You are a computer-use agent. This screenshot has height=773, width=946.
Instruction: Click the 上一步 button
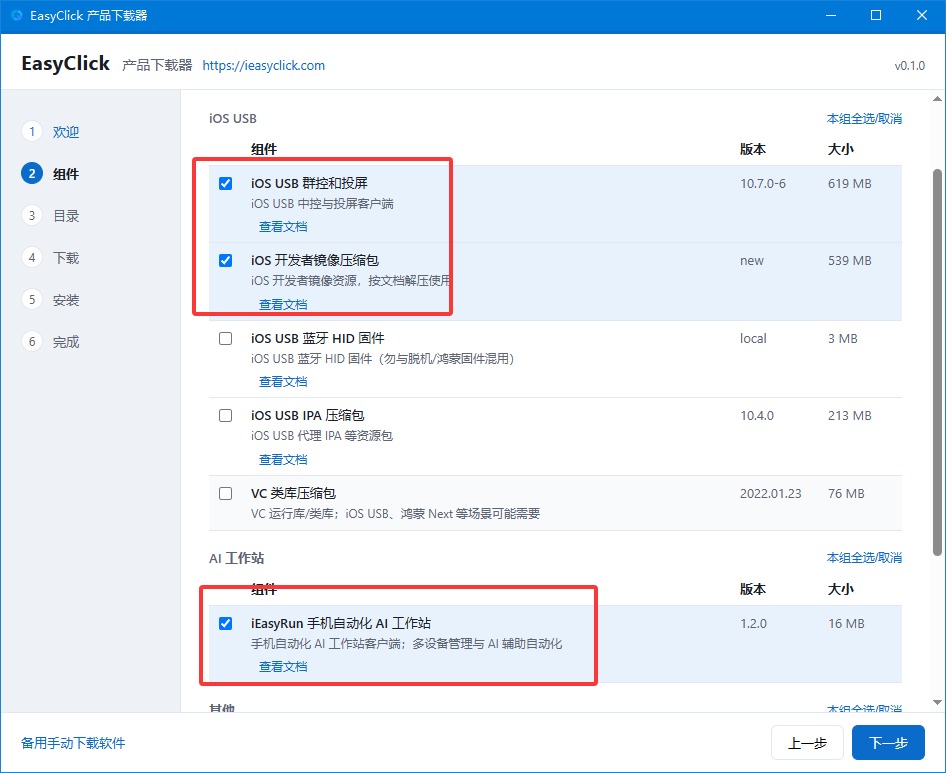[x=807, y=743]
